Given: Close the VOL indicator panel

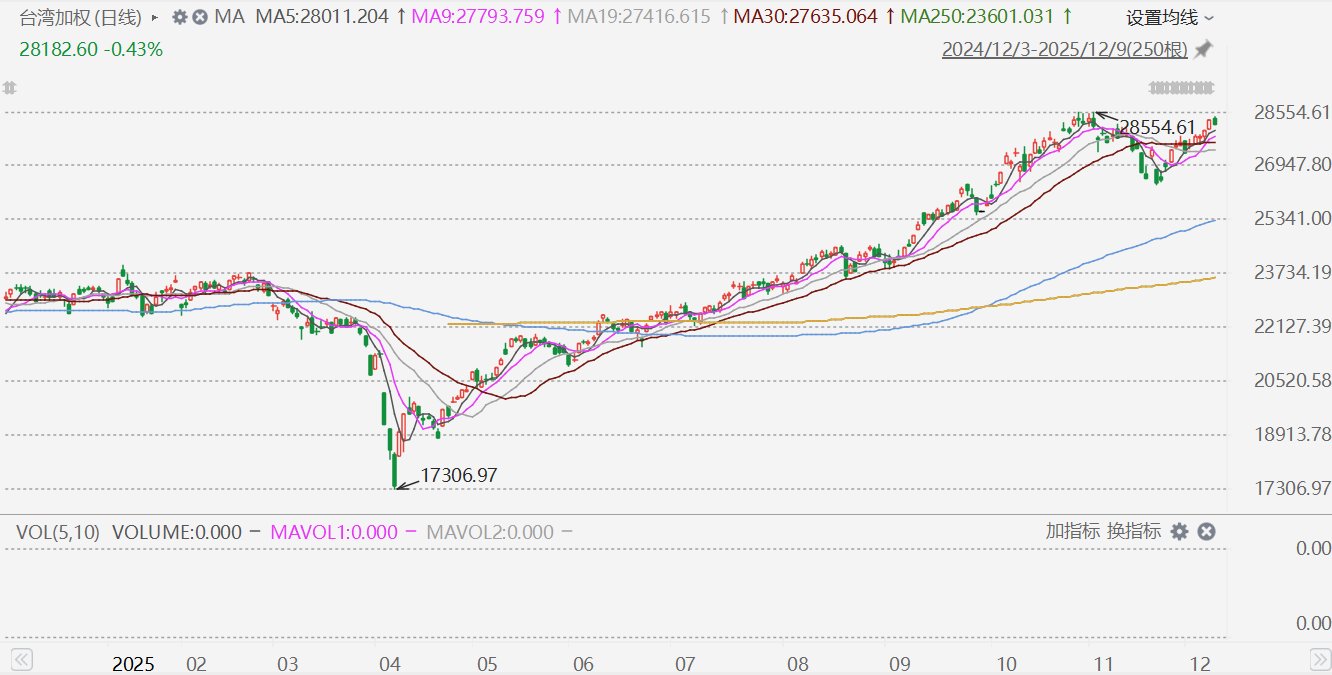Looking at the screenshot, I should click(x=1206, y=532).
